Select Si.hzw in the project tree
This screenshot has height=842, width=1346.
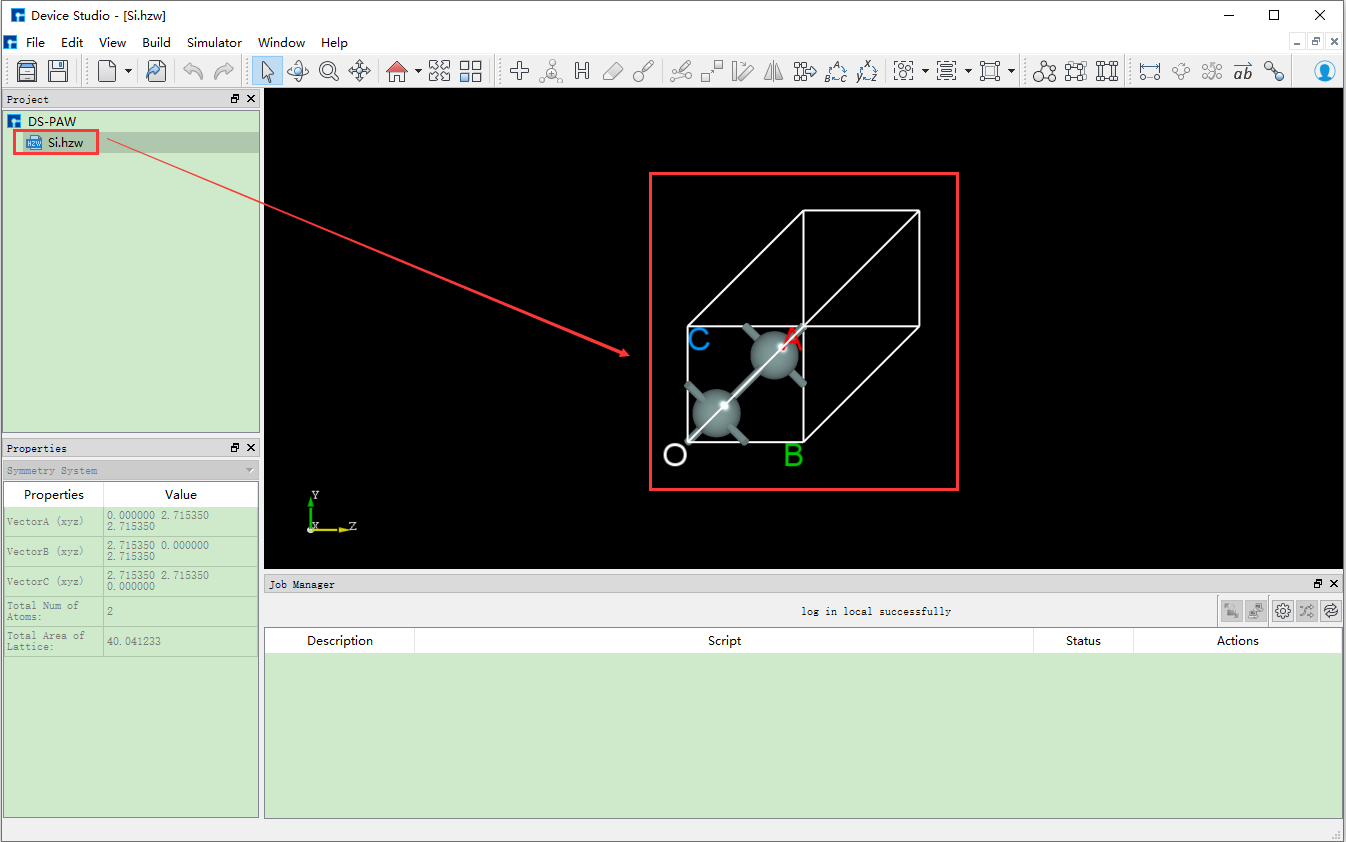[x=65, y=143]
